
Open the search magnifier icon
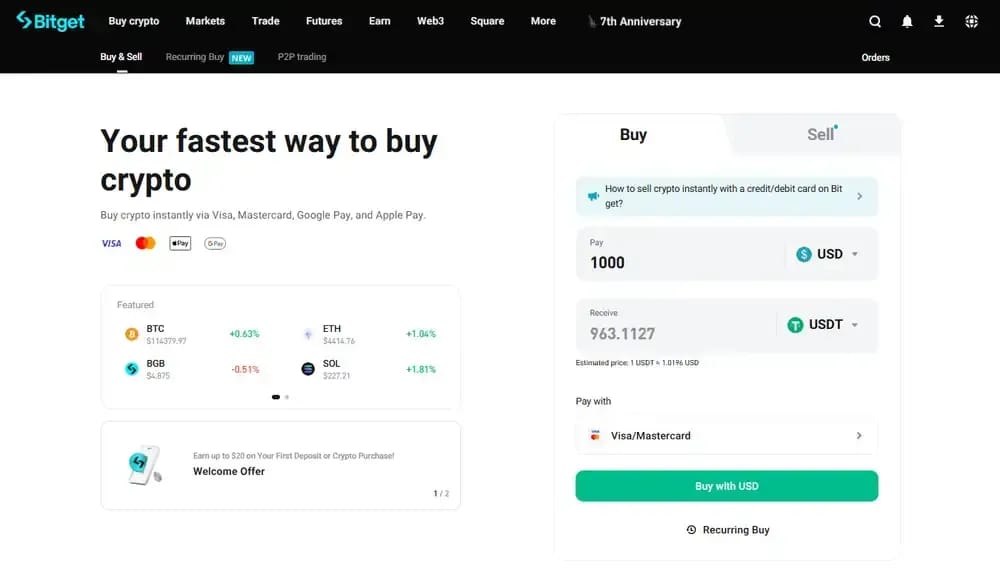point(875,21)
